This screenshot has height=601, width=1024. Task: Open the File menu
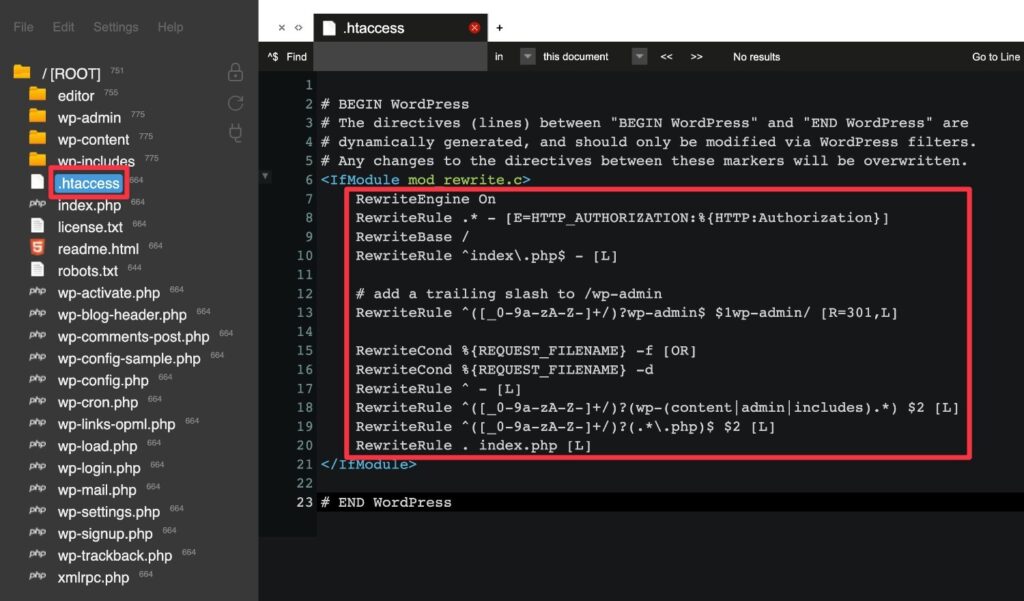[x=23, y=27]
